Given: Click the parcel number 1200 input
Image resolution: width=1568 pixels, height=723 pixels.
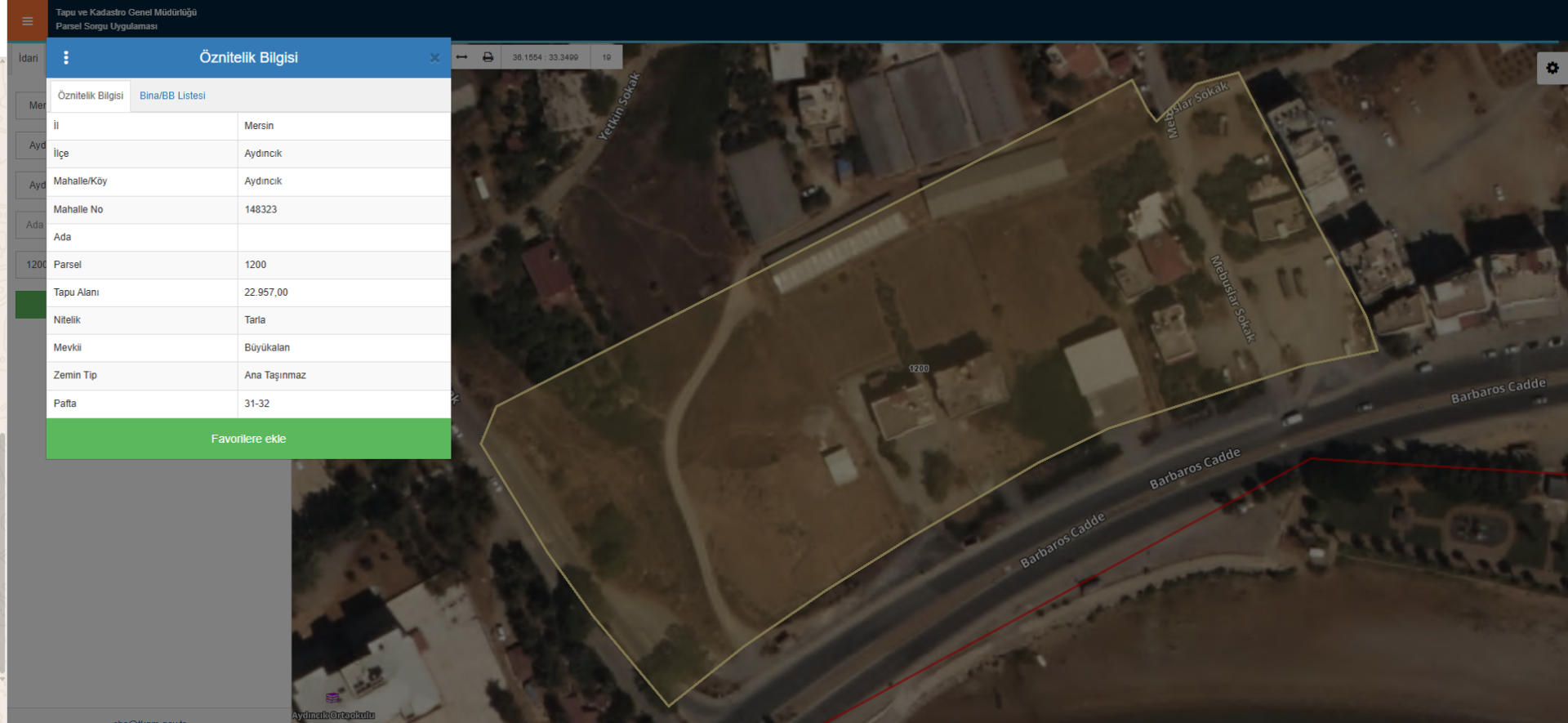Looking at the screenshot, I should pyautogui.click(x=31, y=265).
